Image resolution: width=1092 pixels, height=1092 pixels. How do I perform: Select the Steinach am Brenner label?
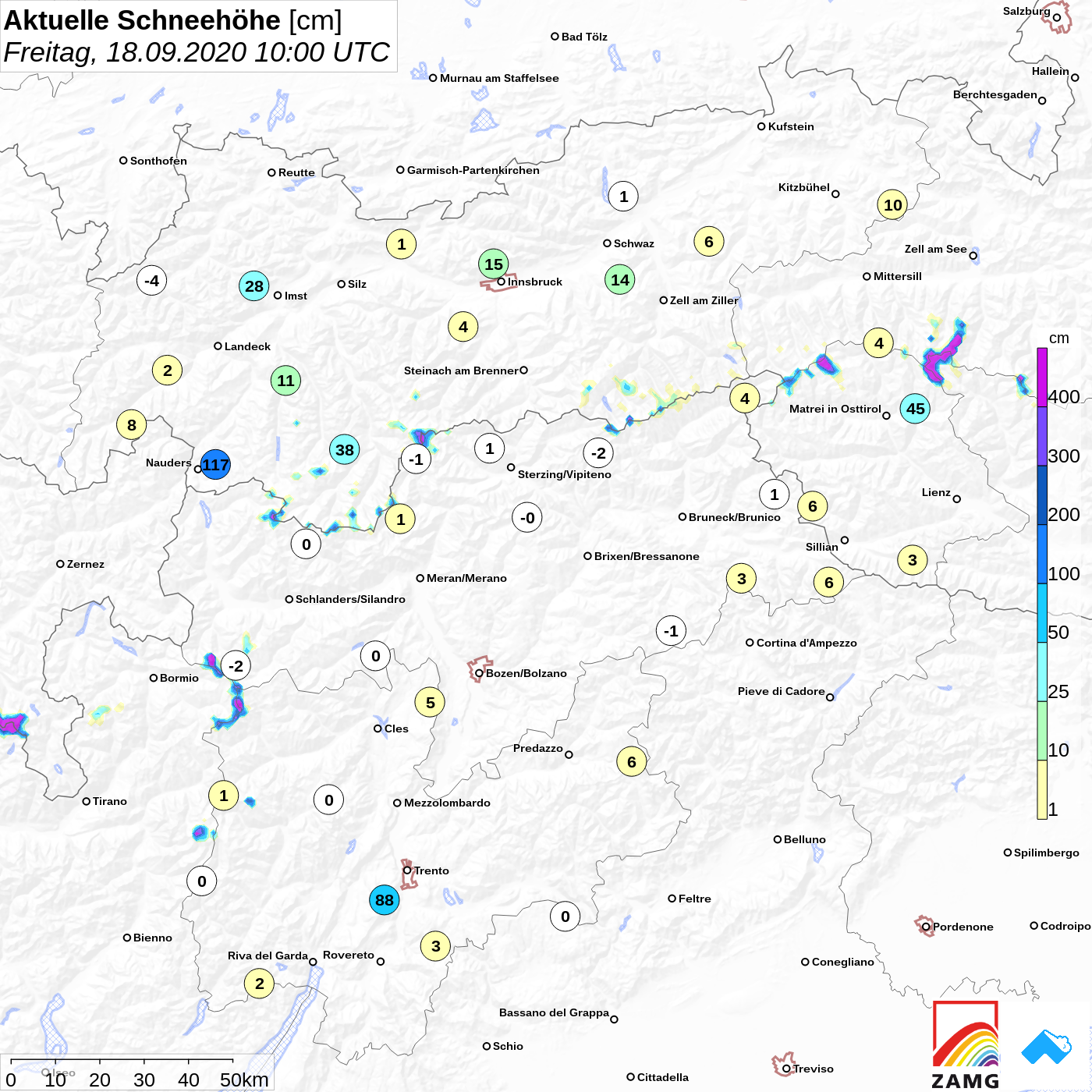pos(461,370)
